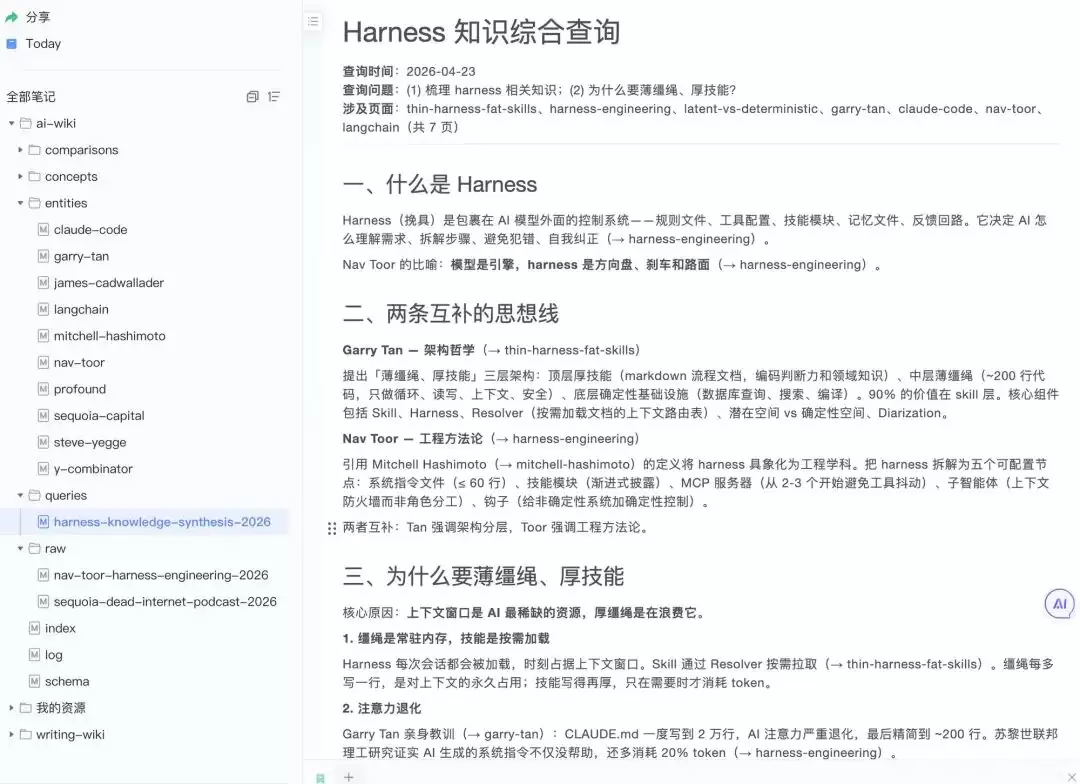This screenshot has height=784, width=1080.
Task: Open the Today view
Action: (43, 44)
